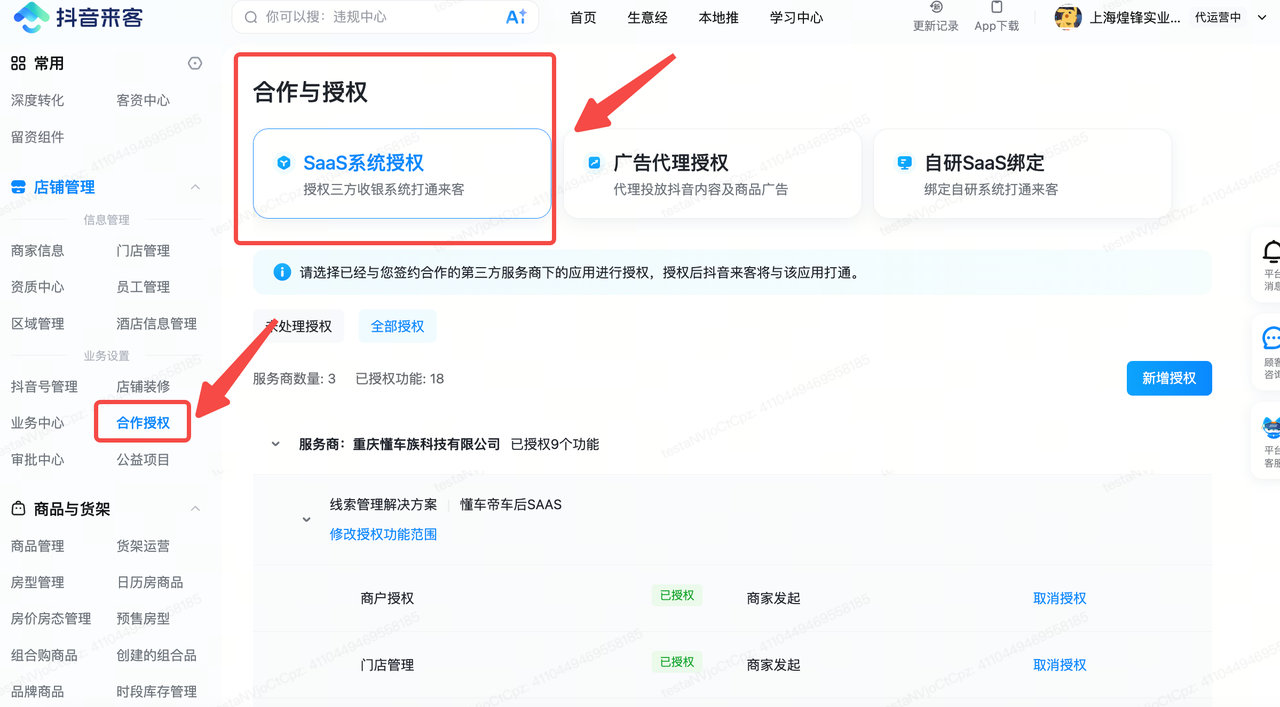
Task: Click the 常用 grid icon
Action: click(x=18, y=63)
